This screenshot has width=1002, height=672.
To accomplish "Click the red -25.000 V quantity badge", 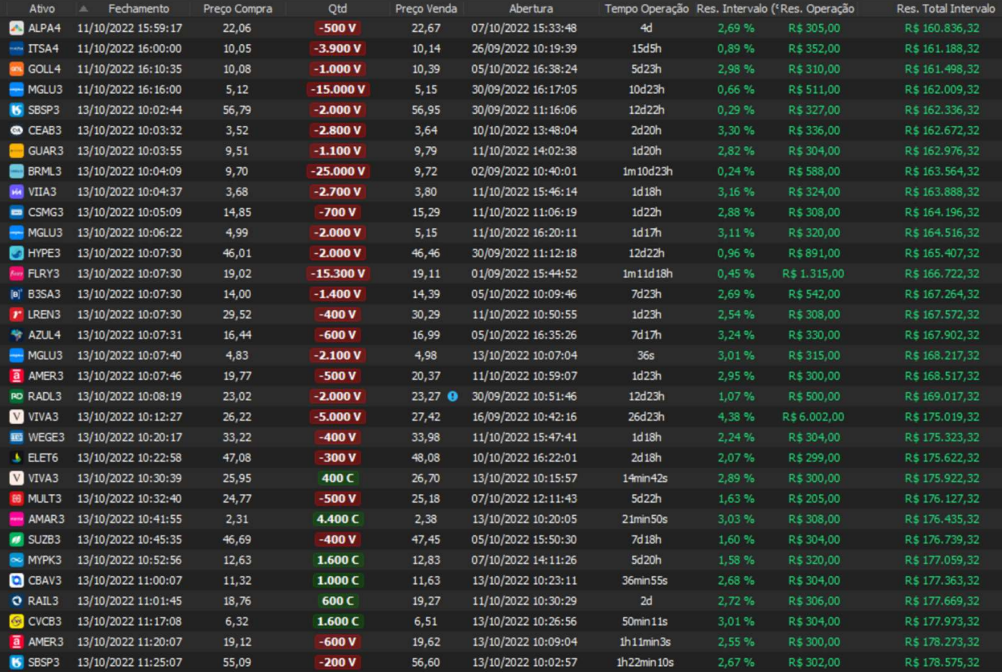I will point(337,171).
